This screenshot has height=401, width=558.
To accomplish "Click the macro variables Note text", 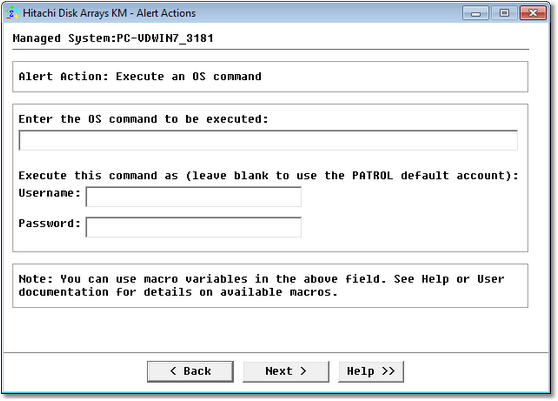I will tap(262, 285).
